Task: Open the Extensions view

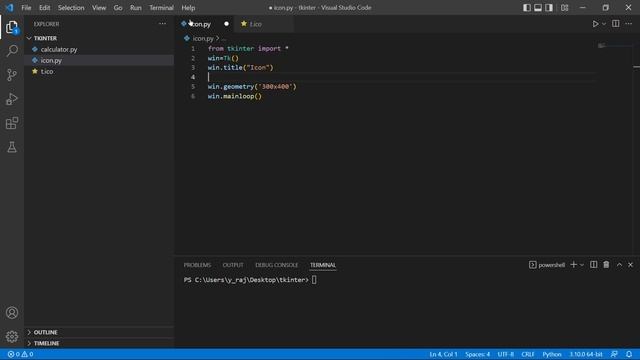Action: coord(12,123)
